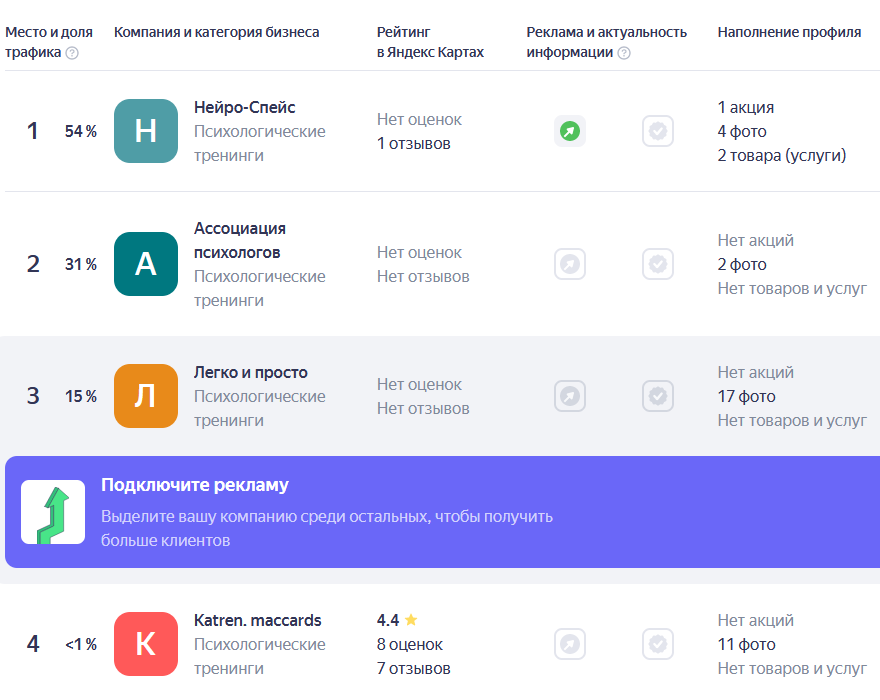Screen dimensions: 880x700
Task: Click the verification badge for Ассоциация психологов
Action: [x=658, y=264]
